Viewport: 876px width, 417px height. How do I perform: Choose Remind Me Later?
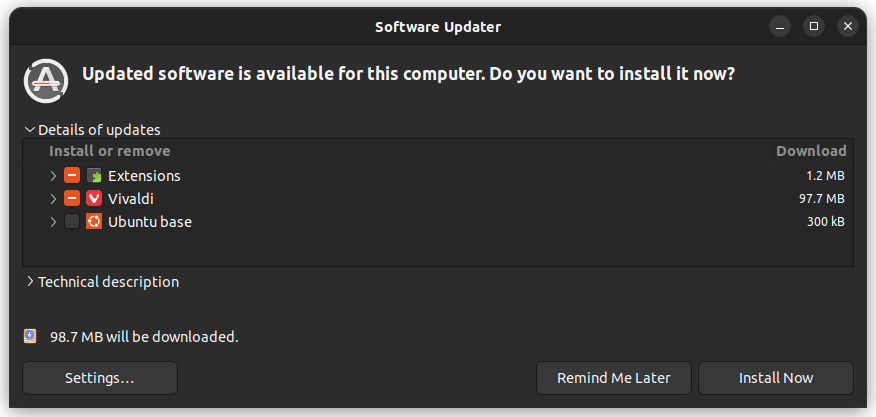613,378
